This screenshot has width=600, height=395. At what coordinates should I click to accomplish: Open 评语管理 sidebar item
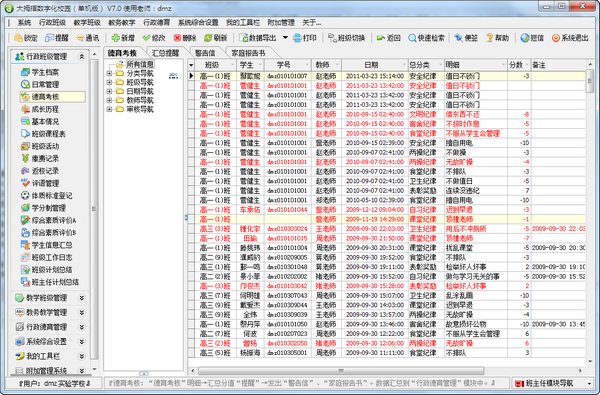tap(40, 183)
